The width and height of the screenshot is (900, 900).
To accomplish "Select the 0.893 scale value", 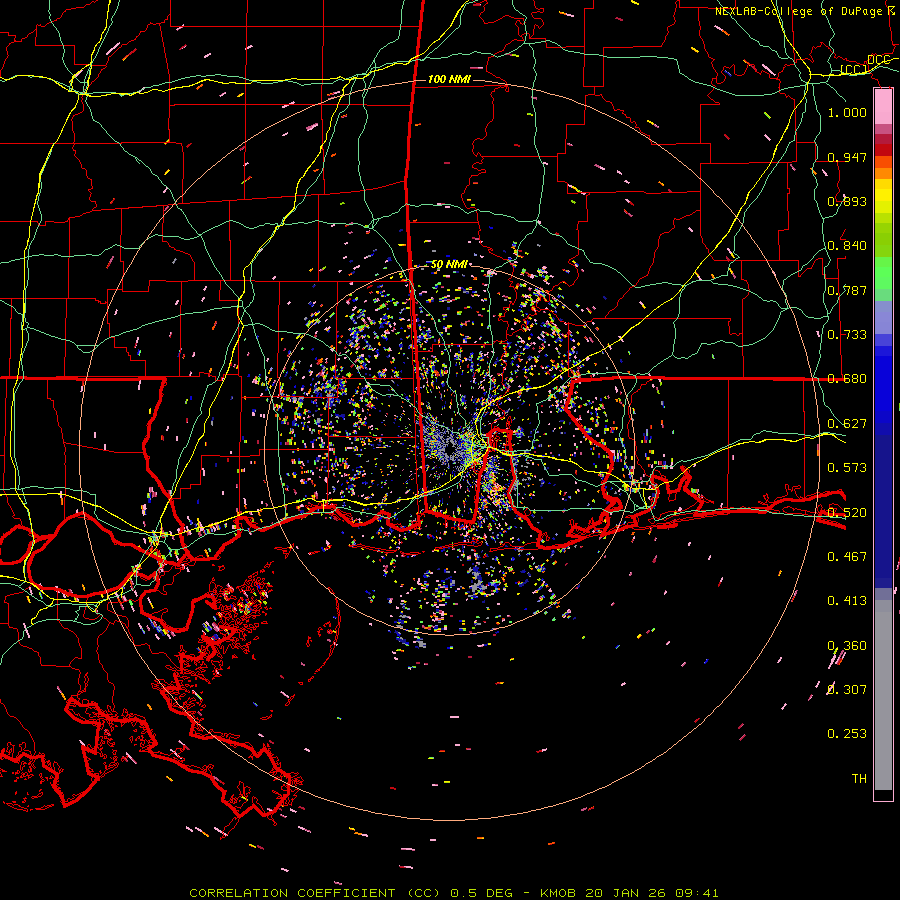I will pyautogui.click(x=847, y=201).
